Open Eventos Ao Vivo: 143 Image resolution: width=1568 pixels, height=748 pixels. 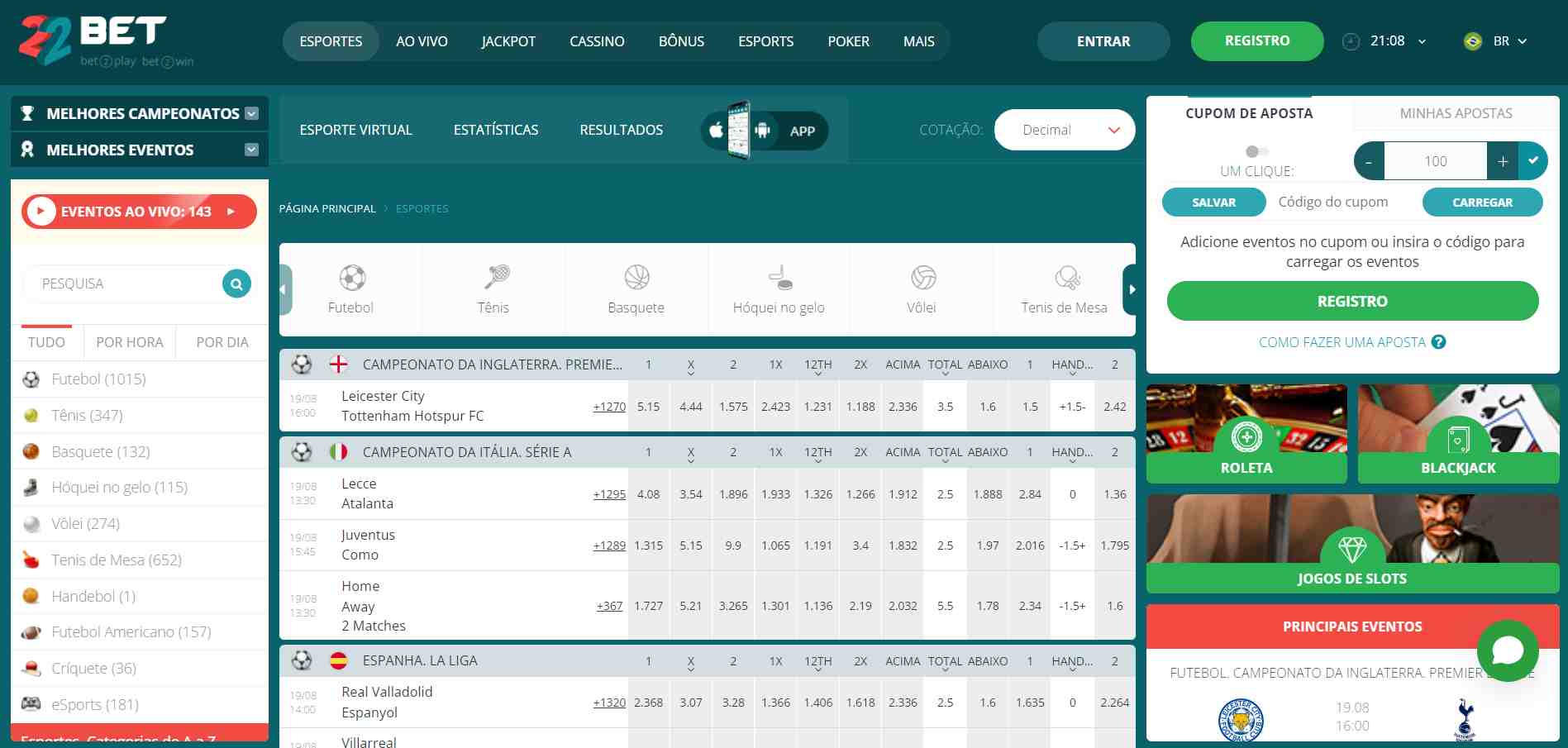(139, 212)
